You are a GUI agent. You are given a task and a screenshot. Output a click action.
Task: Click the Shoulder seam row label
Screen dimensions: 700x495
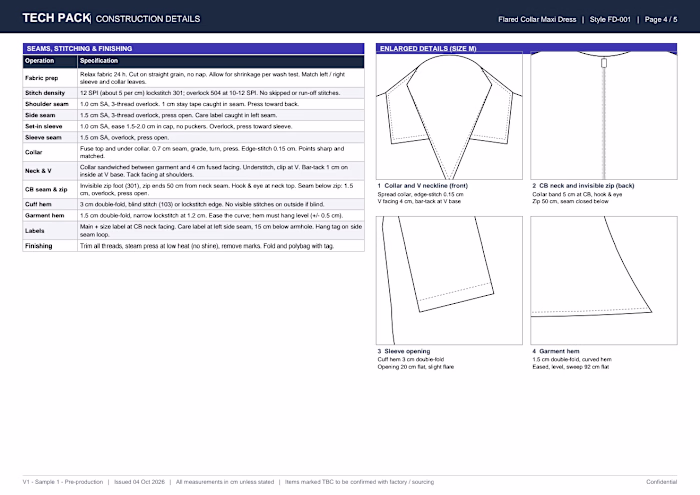(x=47, y=104)
